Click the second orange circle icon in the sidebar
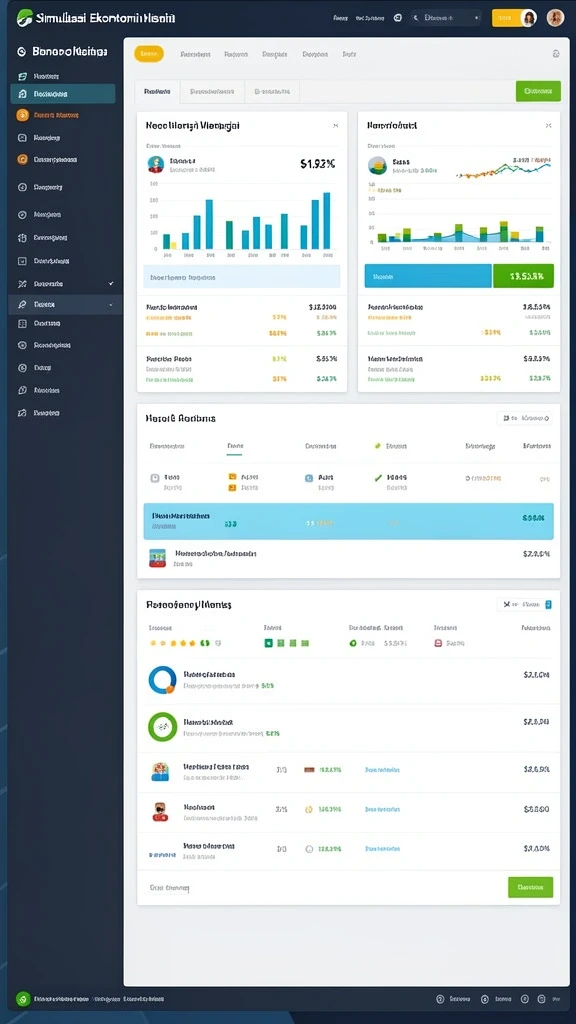The image size is (576, 1024). [x=22, y=159]
